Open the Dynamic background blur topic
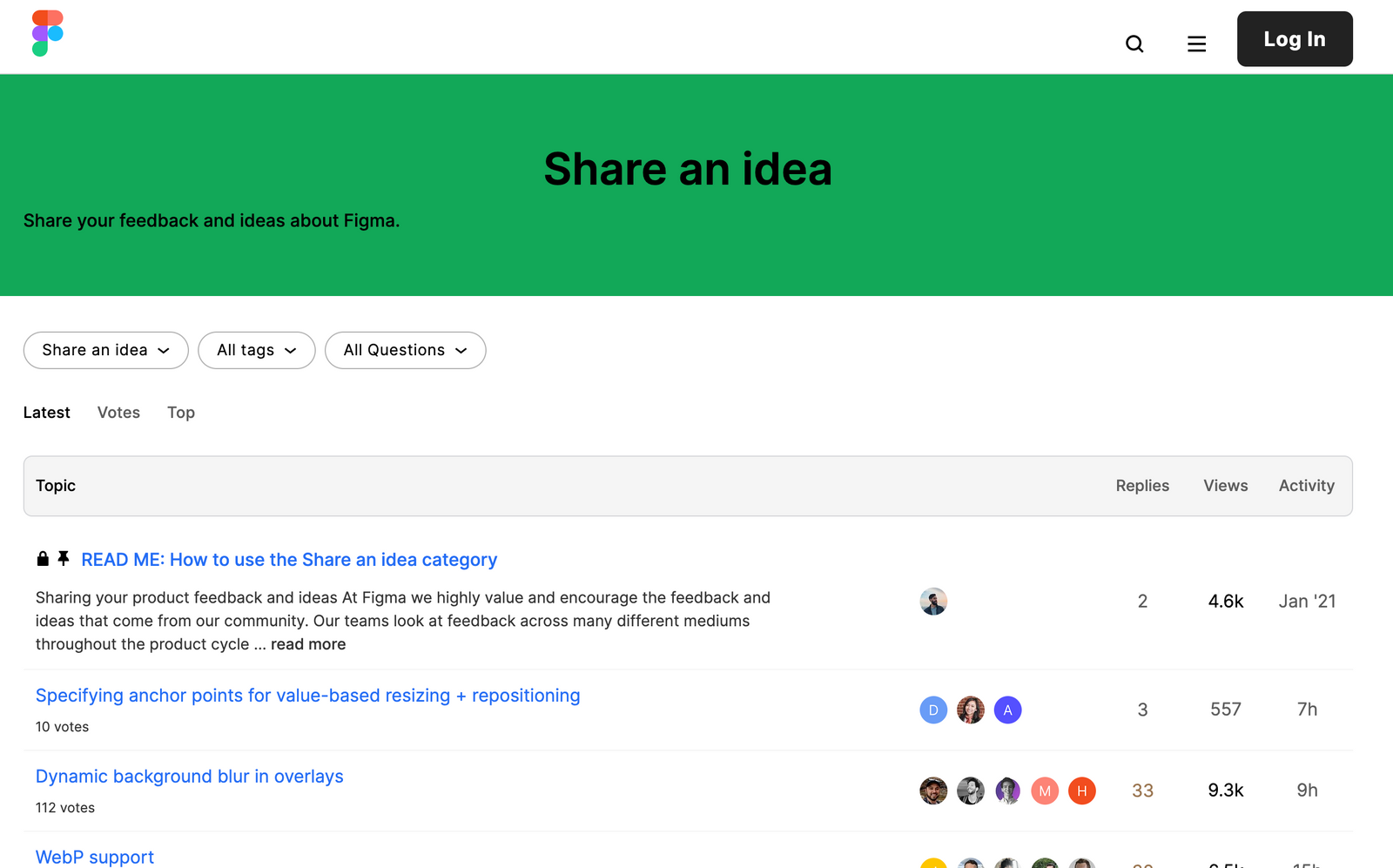 [x=189, y=776]
